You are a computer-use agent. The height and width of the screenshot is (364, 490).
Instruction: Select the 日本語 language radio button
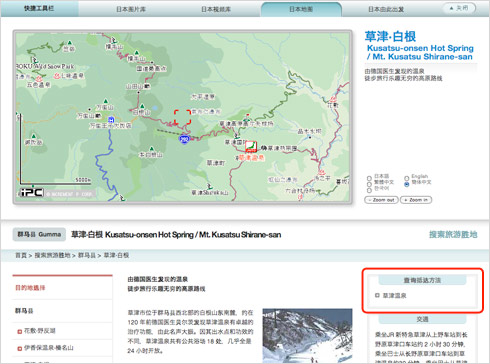[x=369, y=178]
